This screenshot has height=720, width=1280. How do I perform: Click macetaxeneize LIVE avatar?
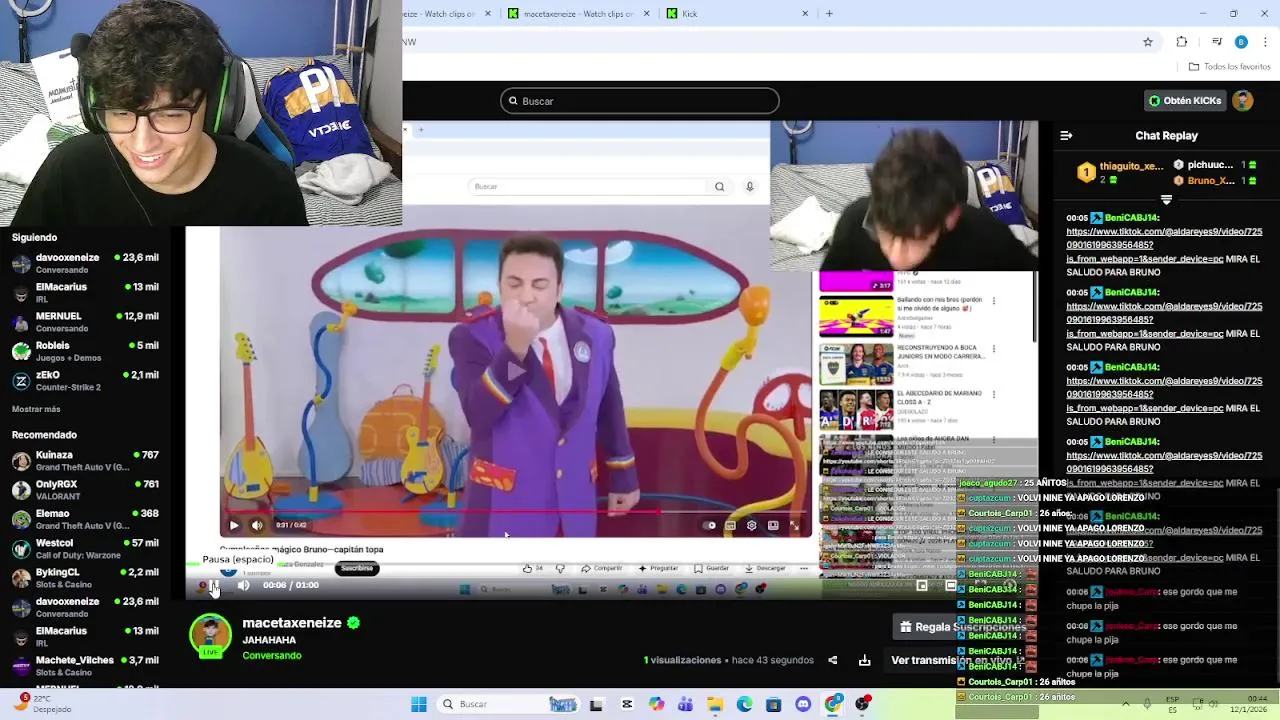click(210, 637)
